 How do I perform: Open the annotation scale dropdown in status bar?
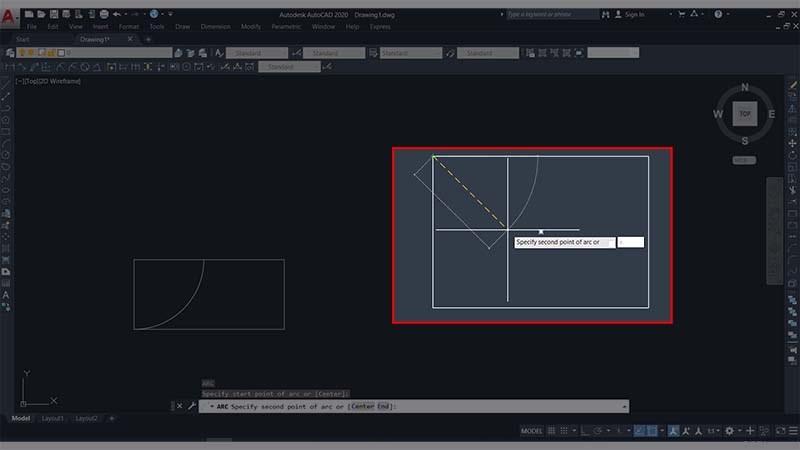click(x=713, y=431)
